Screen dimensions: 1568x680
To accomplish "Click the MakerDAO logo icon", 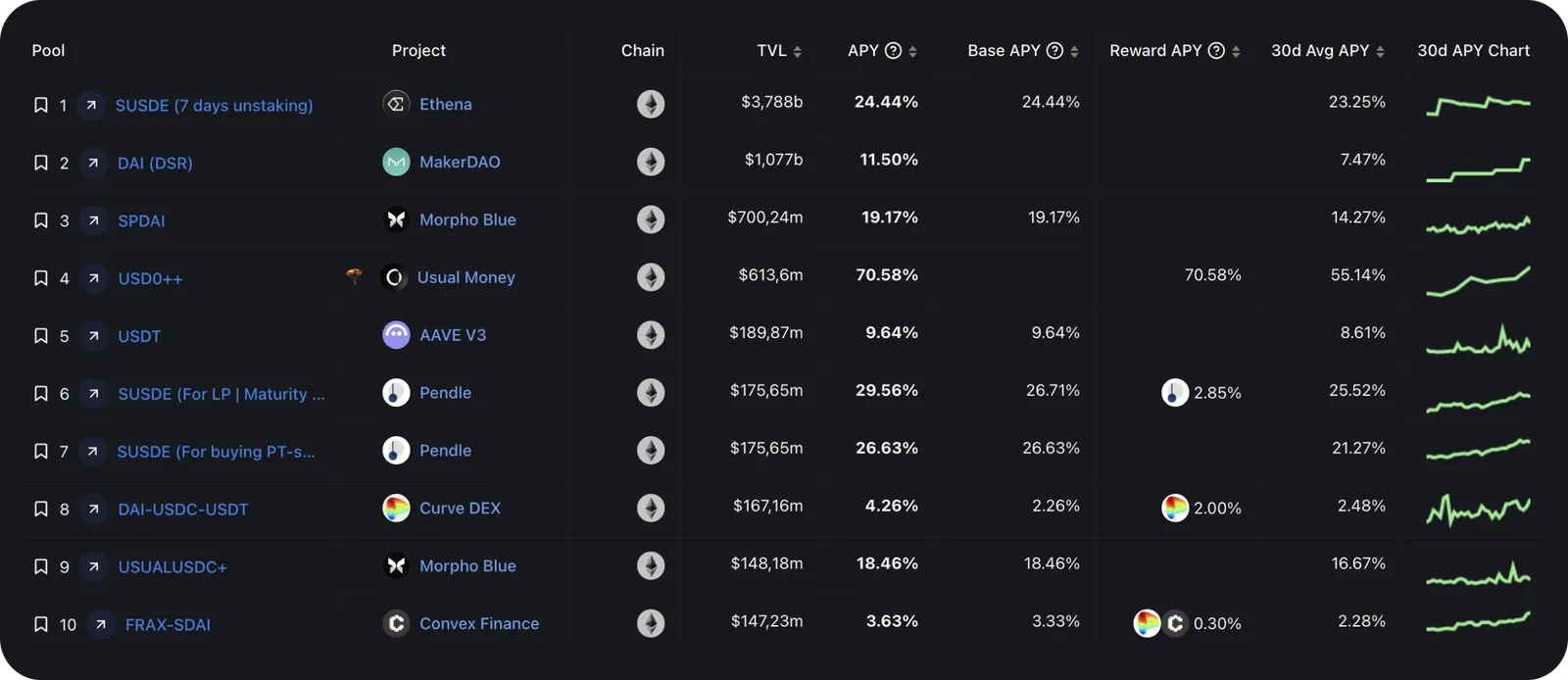I will (396, 162).
